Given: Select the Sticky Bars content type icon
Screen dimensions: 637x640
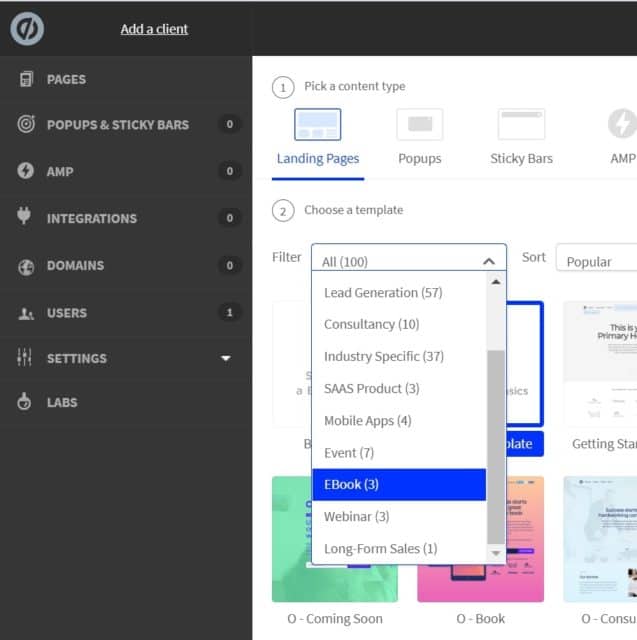Looking at the screenshot, I should tap(521, 124).
